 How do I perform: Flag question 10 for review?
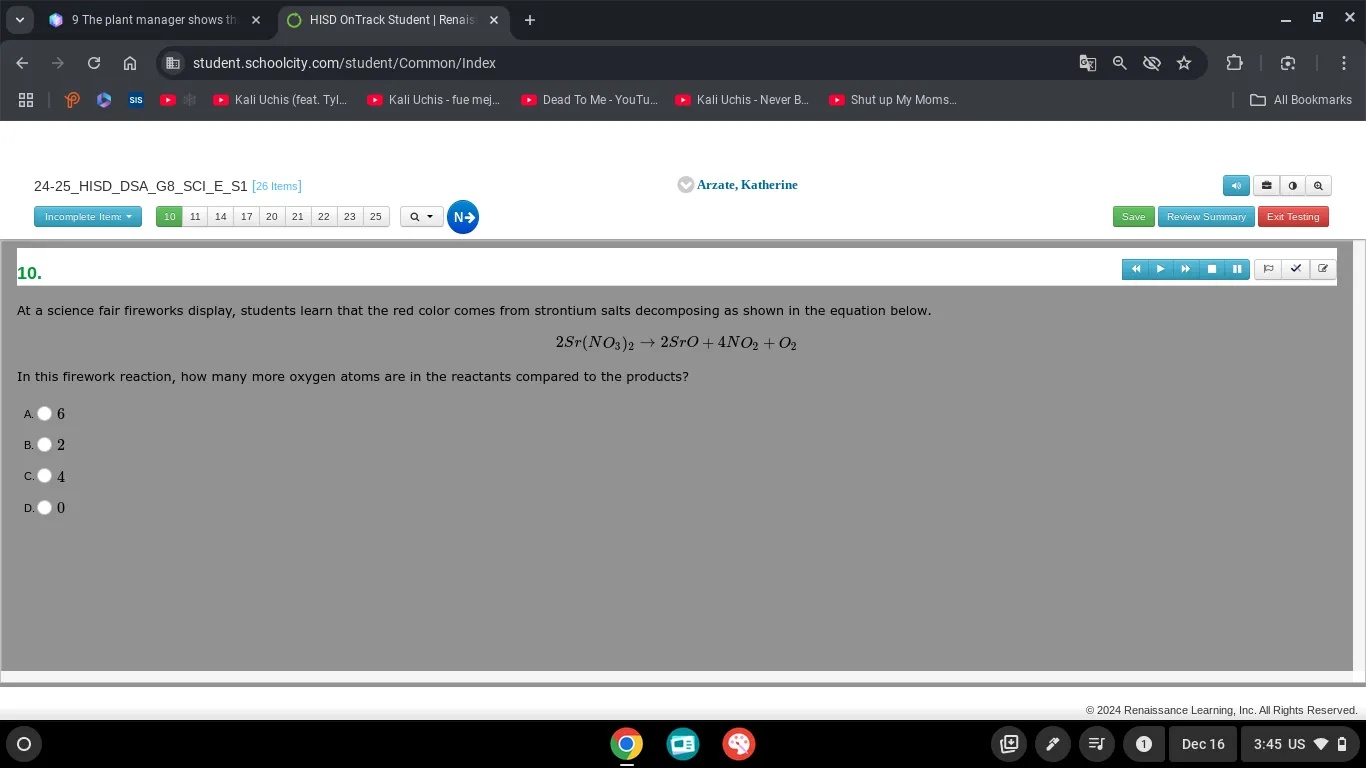pos(1268,269)
